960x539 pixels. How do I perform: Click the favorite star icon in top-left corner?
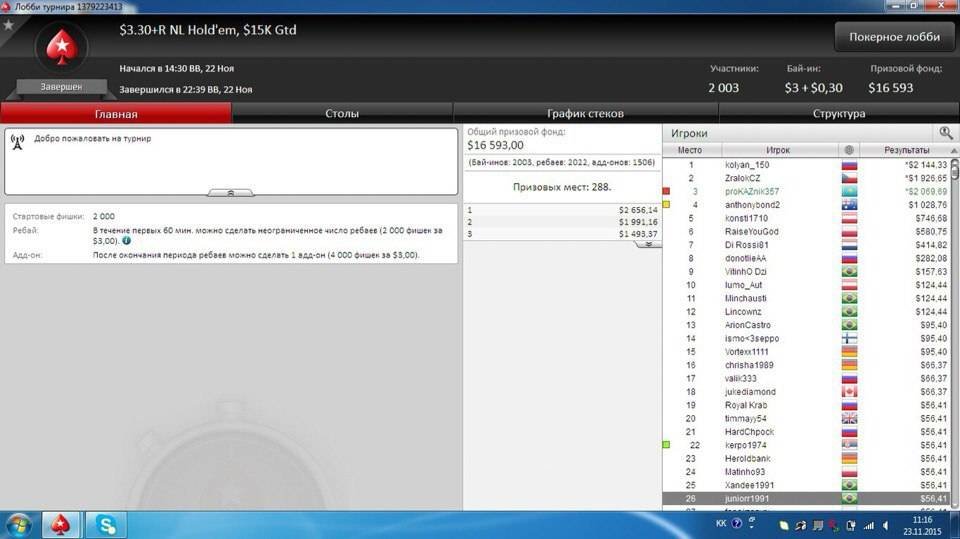pos(9,24)
